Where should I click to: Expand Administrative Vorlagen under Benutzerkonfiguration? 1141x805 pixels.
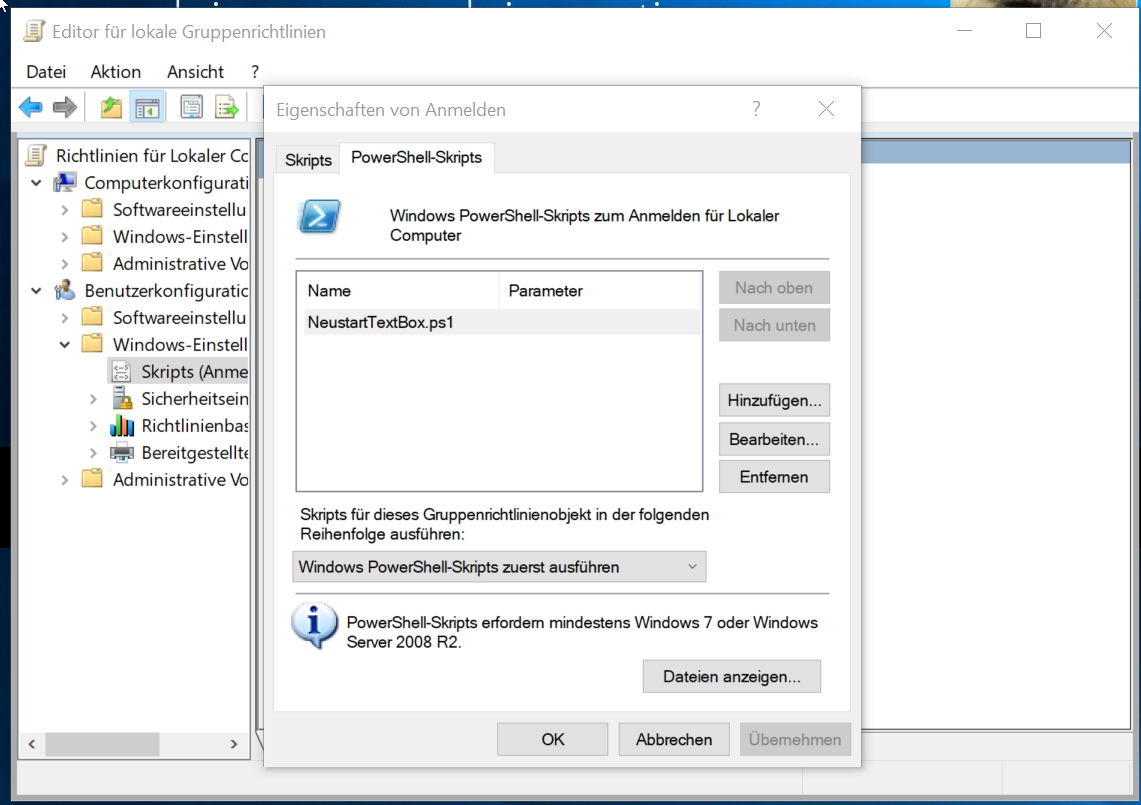click(x=65, y=480)
